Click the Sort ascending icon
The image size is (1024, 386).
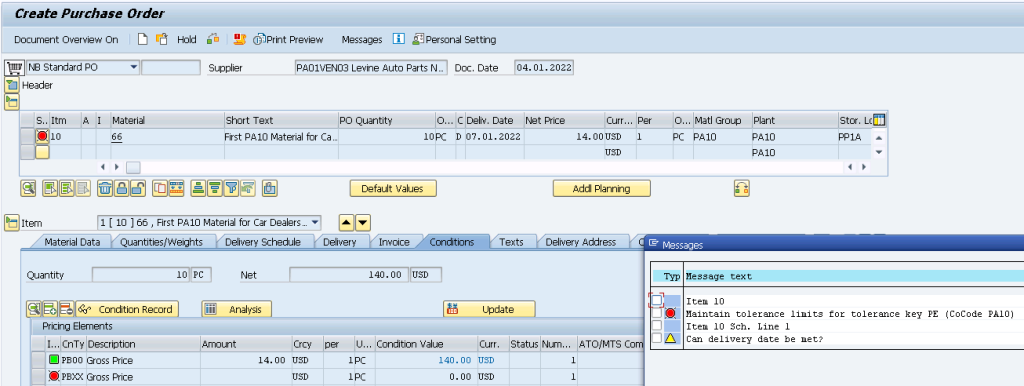tap(198, 189)
